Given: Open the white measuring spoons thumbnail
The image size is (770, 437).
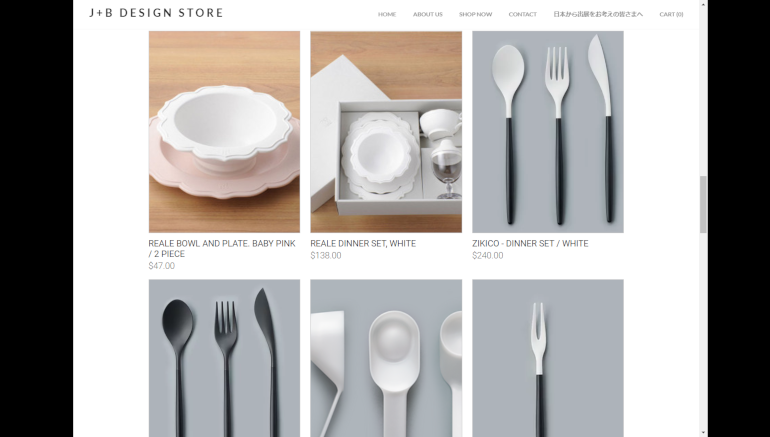Looking at the screenshot, I should [386, 358].
